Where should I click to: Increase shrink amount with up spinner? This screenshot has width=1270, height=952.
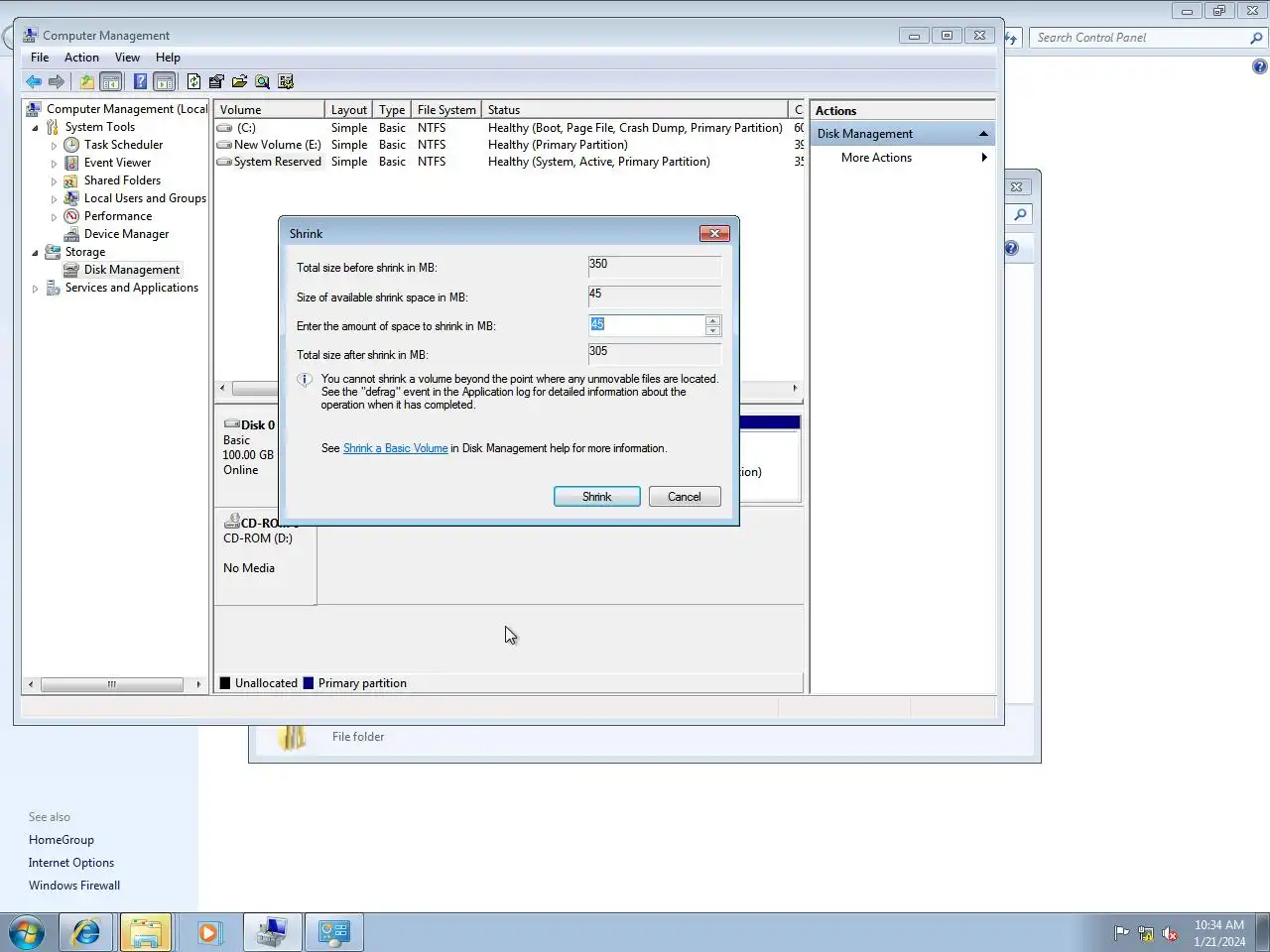tap(713, 320)
